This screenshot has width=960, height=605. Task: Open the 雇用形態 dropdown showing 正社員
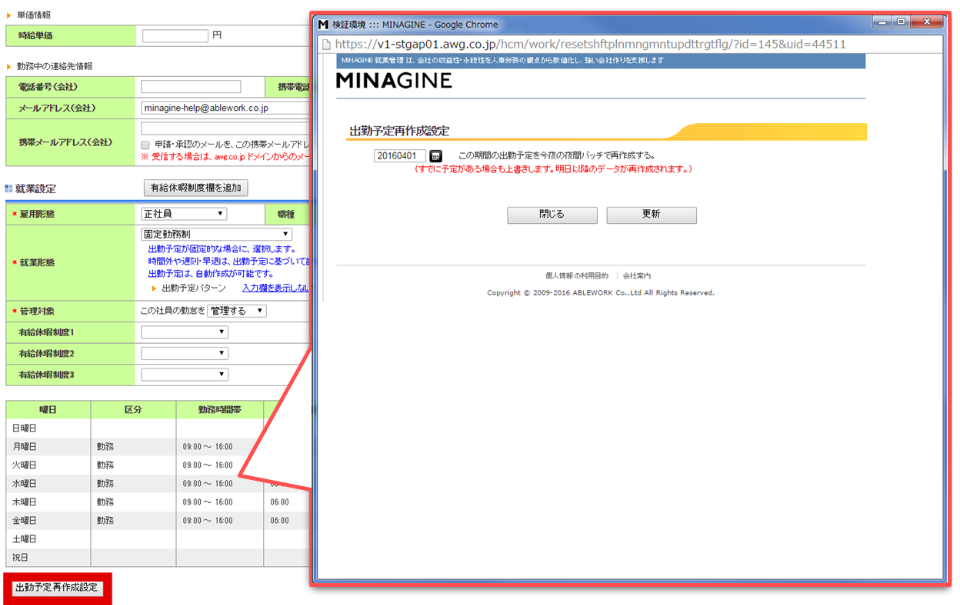coord(184,214)
